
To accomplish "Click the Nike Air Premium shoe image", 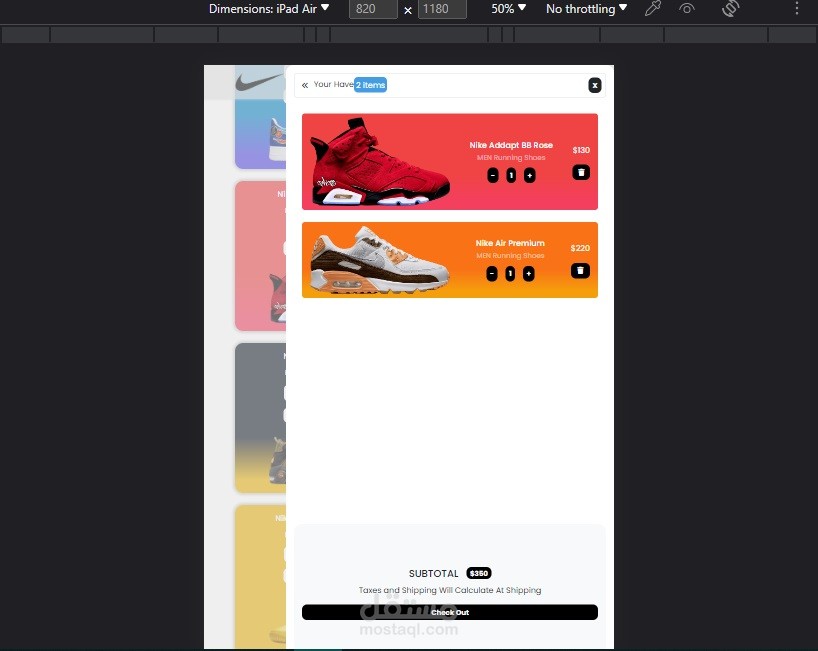I will click(x=380, y=260).
